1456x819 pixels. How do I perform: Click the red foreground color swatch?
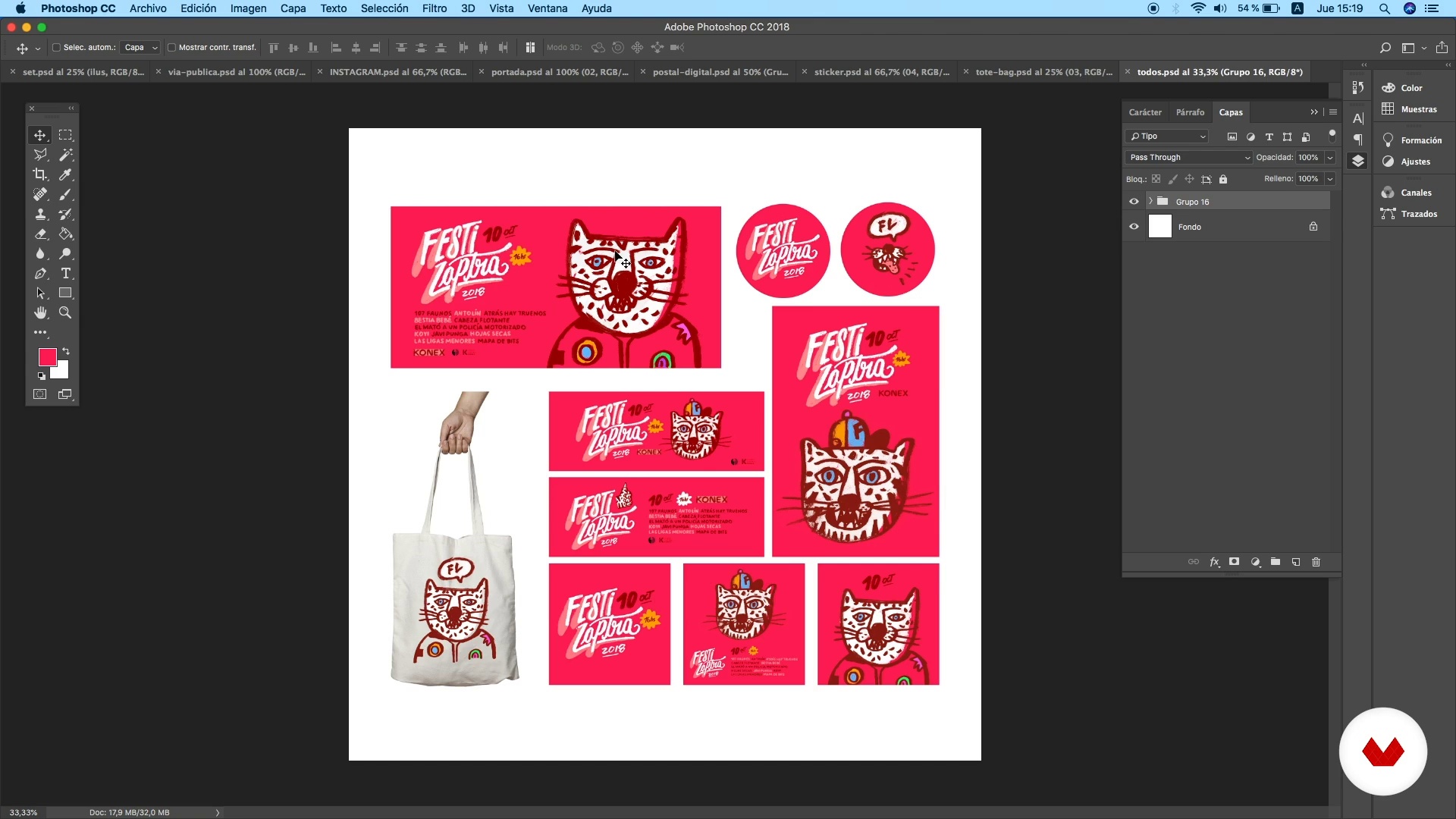click(47, 356)
